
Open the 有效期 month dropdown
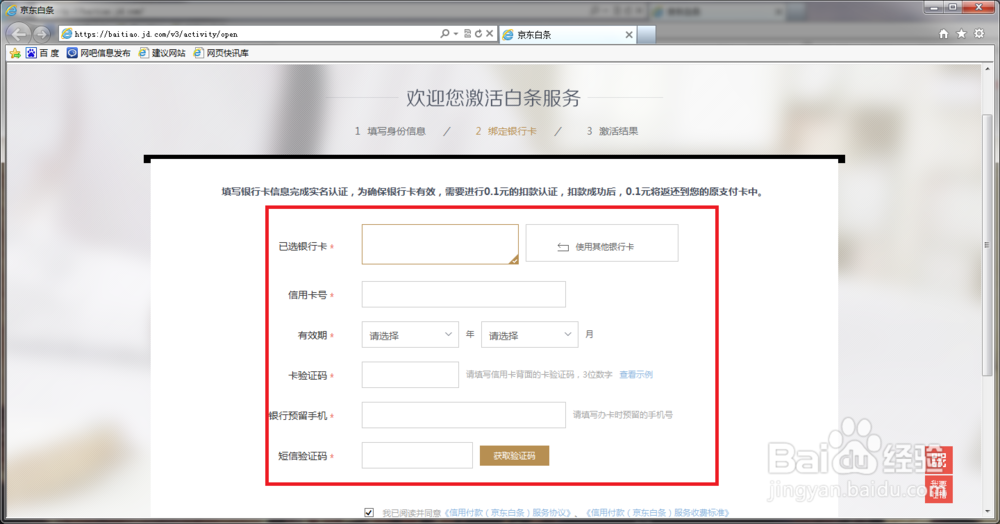tap(529, 335)
